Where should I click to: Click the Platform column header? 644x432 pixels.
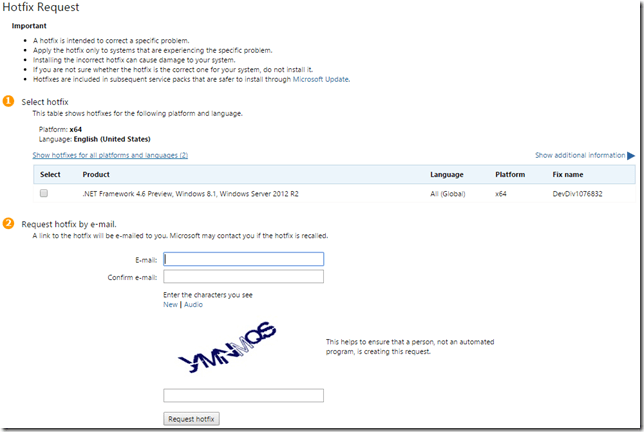510,174
